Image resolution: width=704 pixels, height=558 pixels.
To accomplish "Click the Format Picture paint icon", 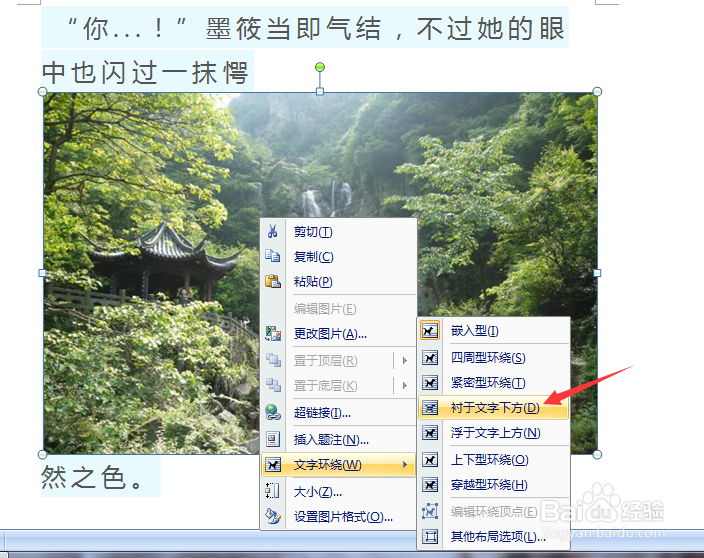I will [x=273, y=516].
